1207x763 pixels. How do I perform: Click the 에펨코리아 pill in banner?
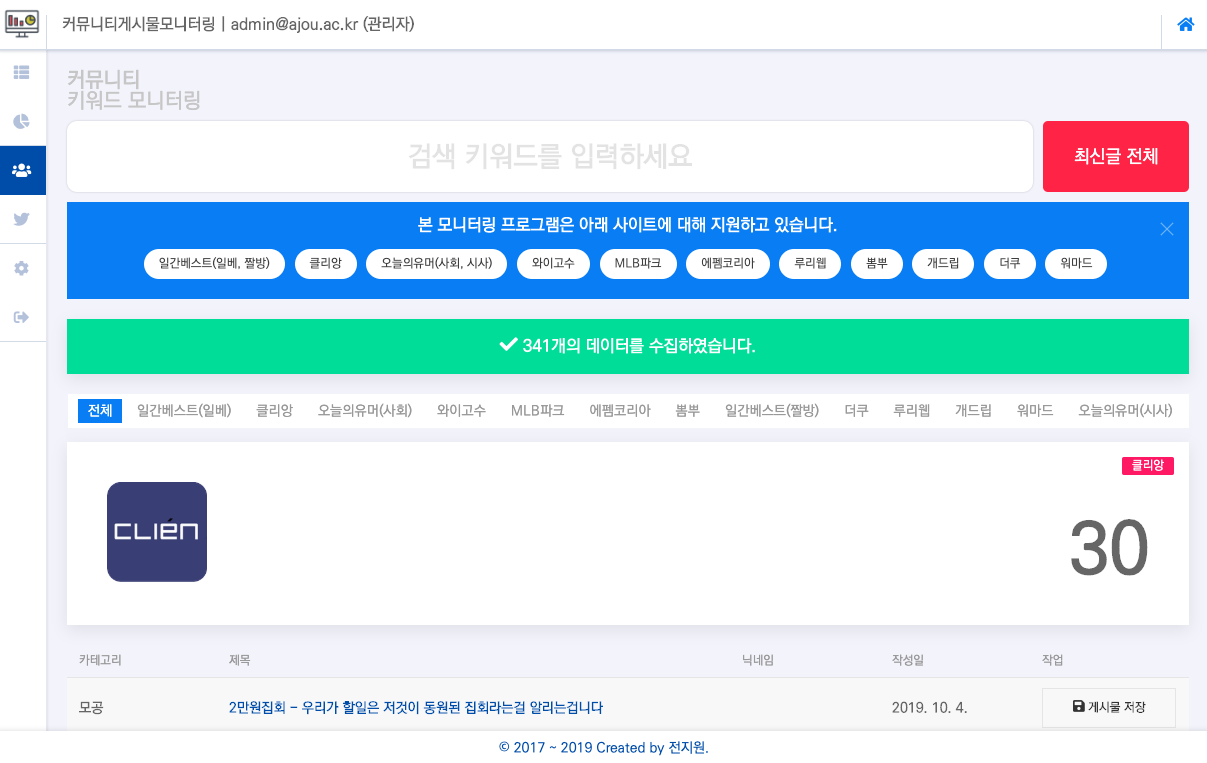tap(728, 264)
